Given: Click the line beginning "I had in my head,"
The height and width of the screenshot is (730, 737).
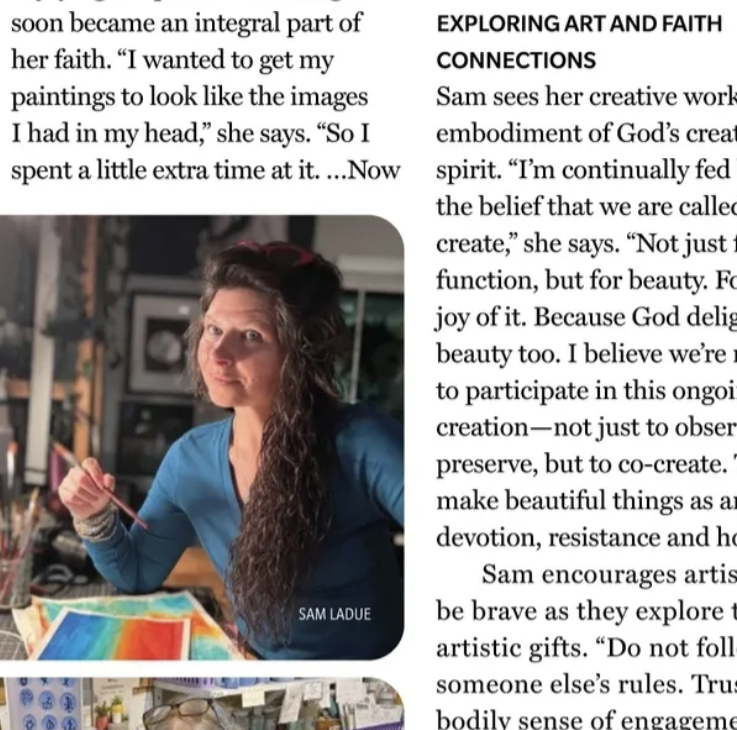Looking at the screenshot, I should (190, 134).
